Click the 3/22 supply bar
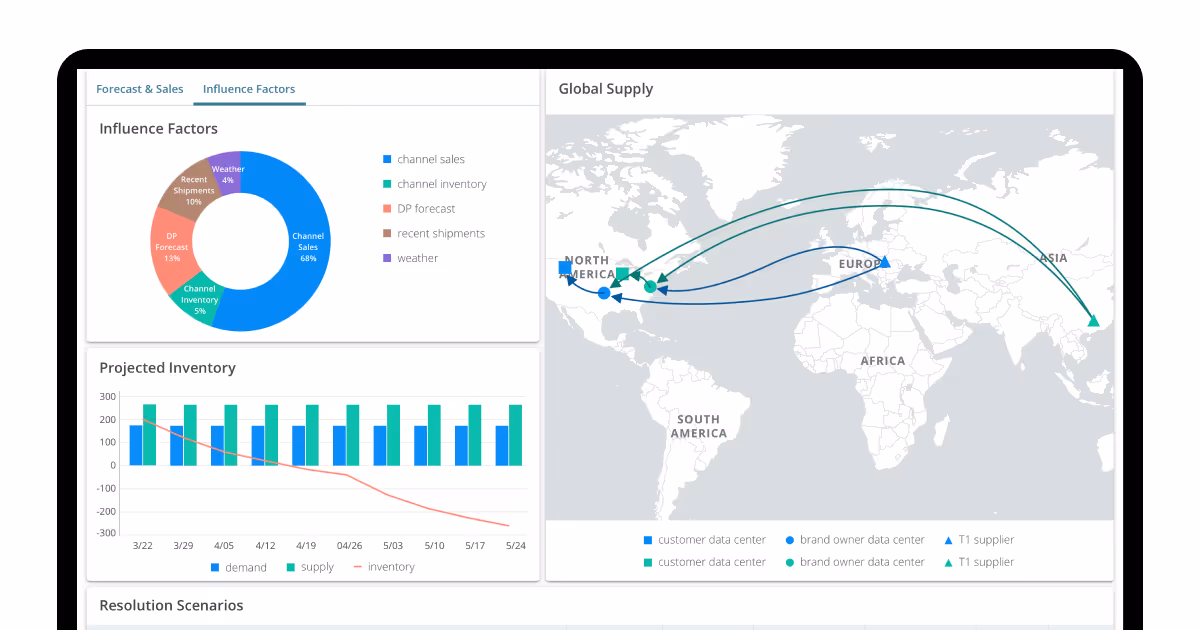The height and width of the screenshot is (630, 1200). coord(149,435)
